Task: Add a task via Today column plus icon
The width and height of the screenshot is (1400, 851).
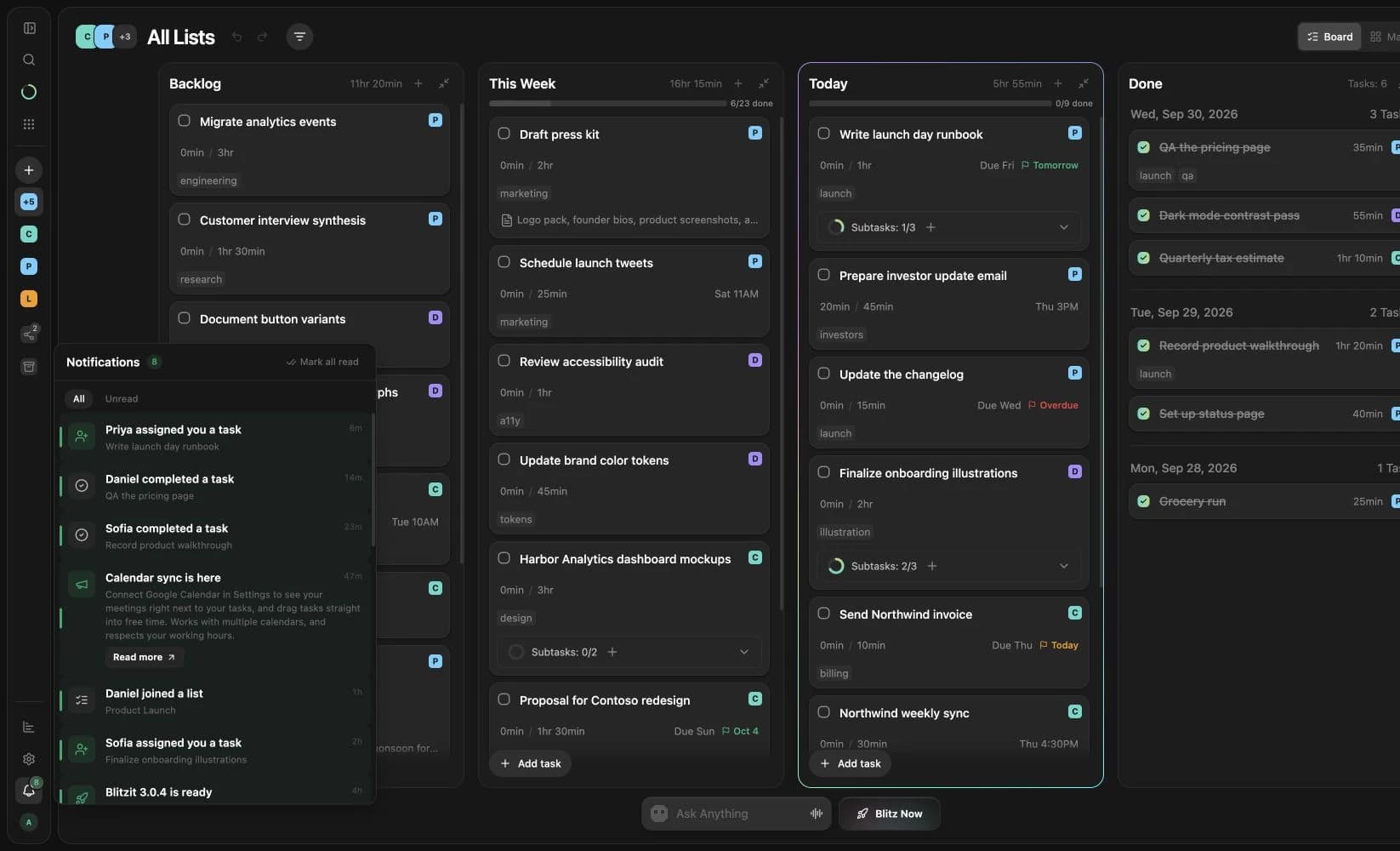Action: point(1058,83)
